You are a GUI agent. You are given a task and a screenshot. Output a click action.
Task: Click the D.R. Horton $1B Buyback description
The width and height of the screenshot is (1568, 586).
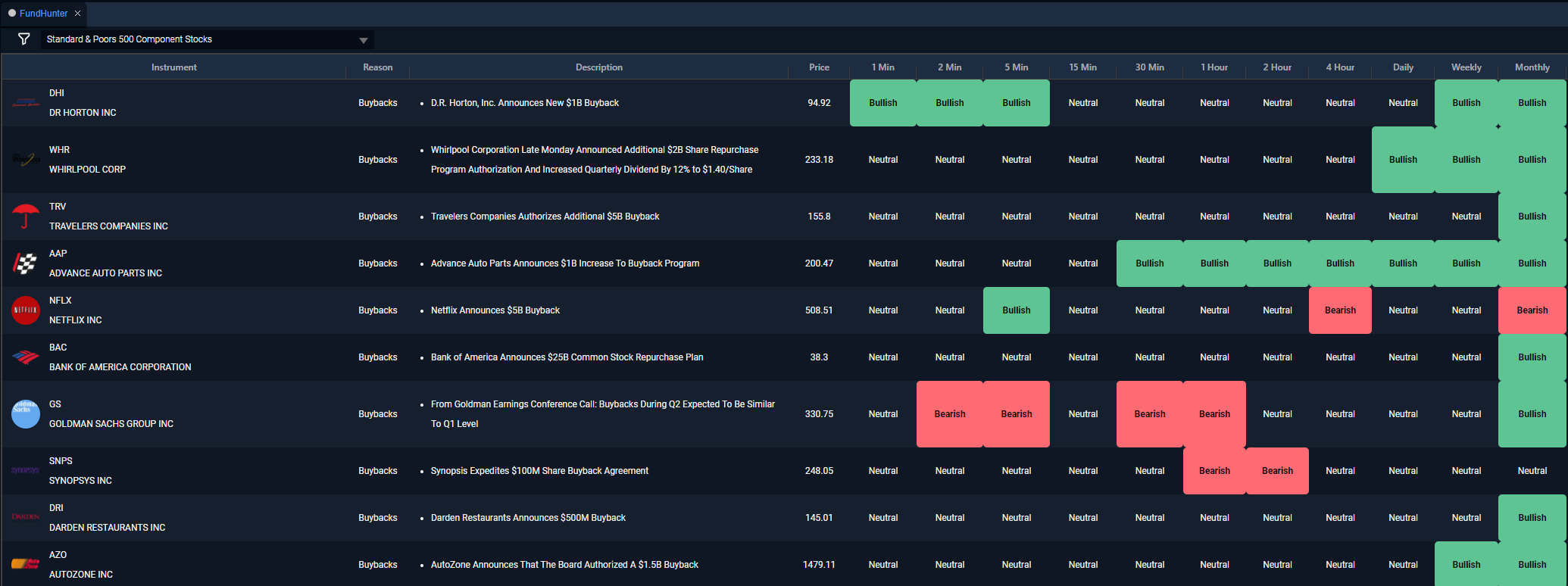click(x=524, y=103)
